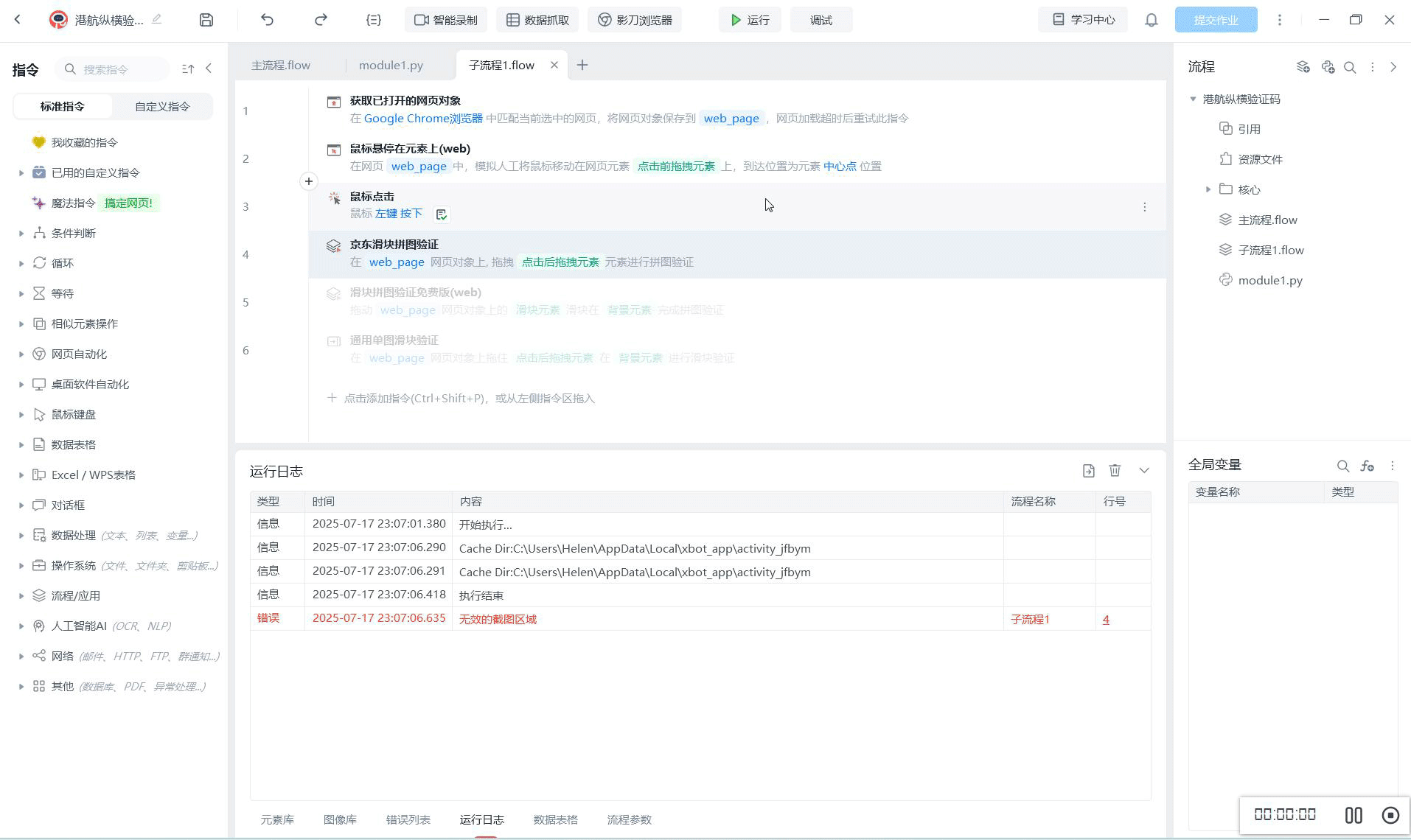The image size is (1411, 840).
Task: Search global variables magnifier icon
Action: tap(1342, 466)
